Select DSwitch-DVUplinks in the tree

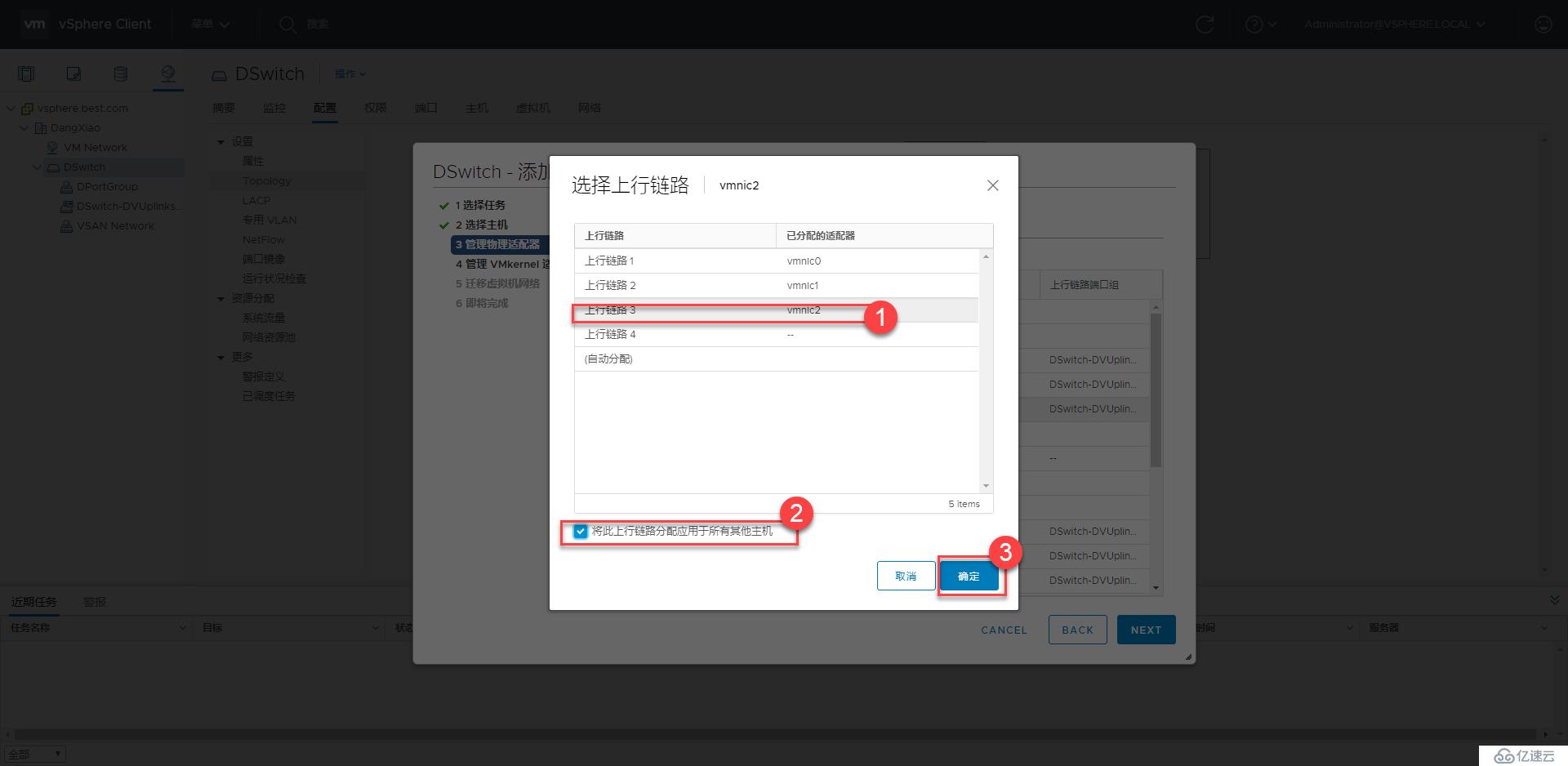click(128, 207)
